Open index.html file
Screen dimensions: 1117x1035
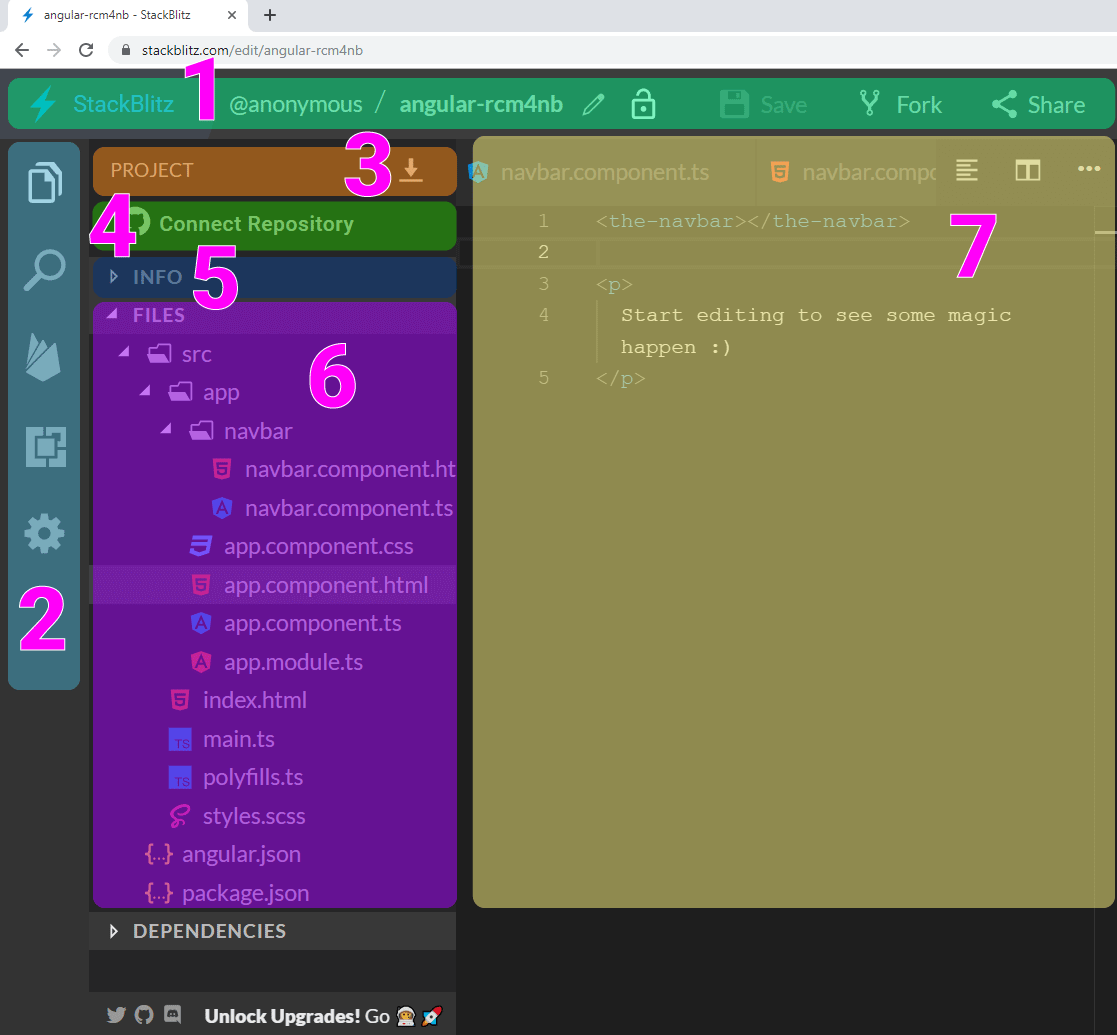[239, 700]
